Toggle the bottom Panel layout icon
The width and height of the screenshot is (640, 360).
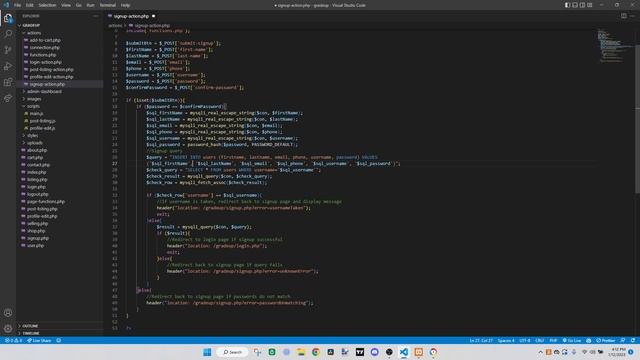[575, 5]
